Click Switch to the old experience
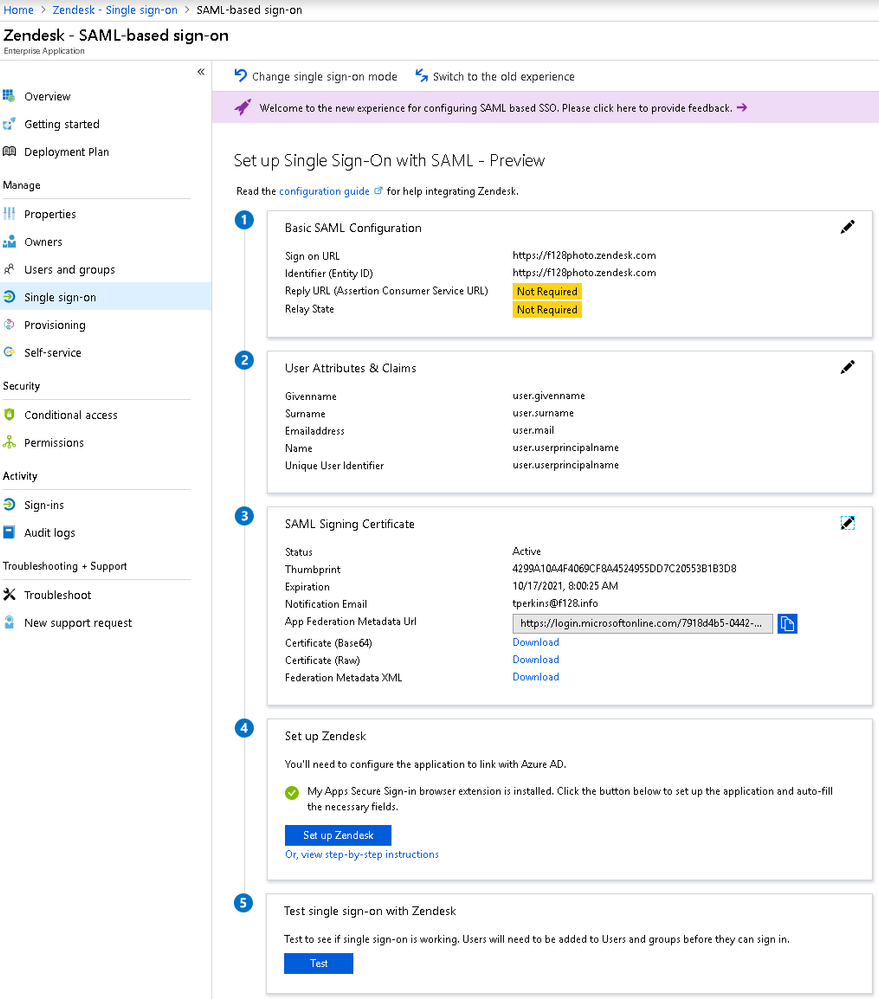 click(503, 76)
